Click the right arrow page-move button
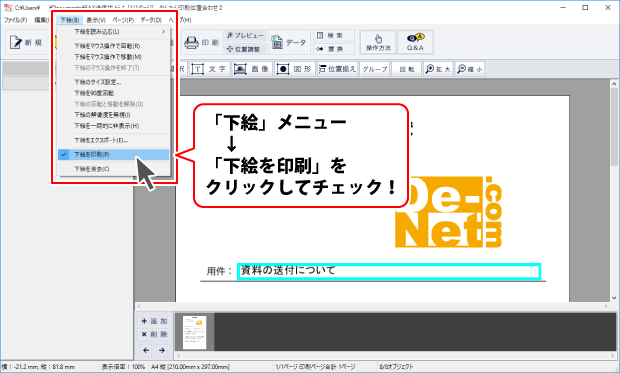Image resolution: width=620 pixels, height=373 pixels. coord(162,350)
